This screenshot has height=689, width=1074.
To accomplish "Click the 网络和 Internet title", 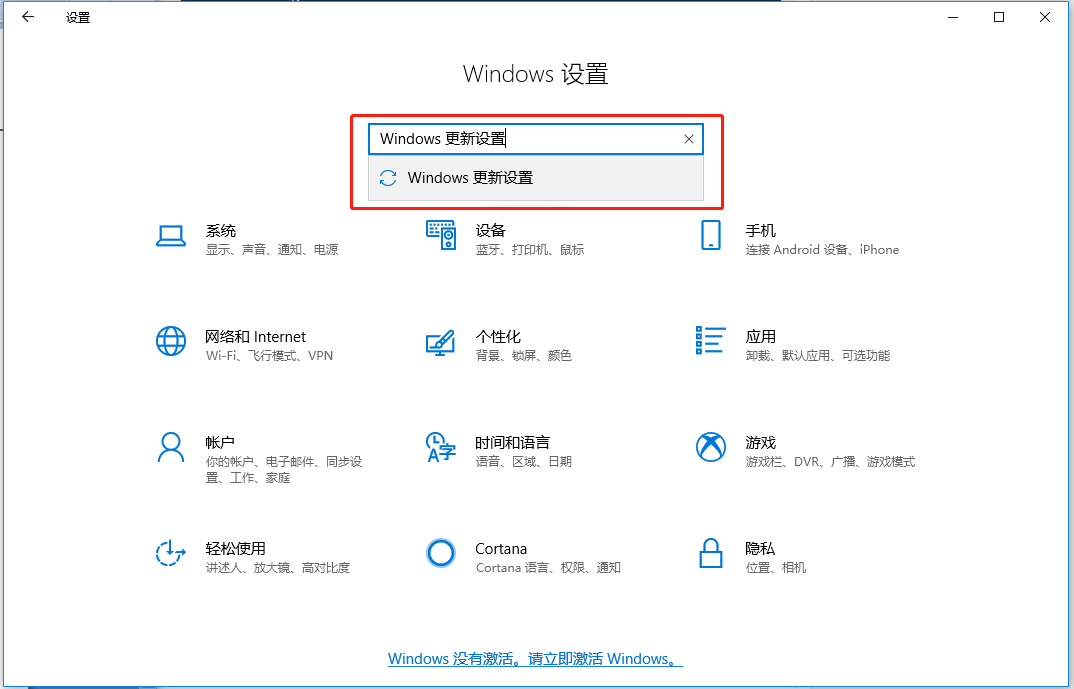I will [x=255, y=337].
